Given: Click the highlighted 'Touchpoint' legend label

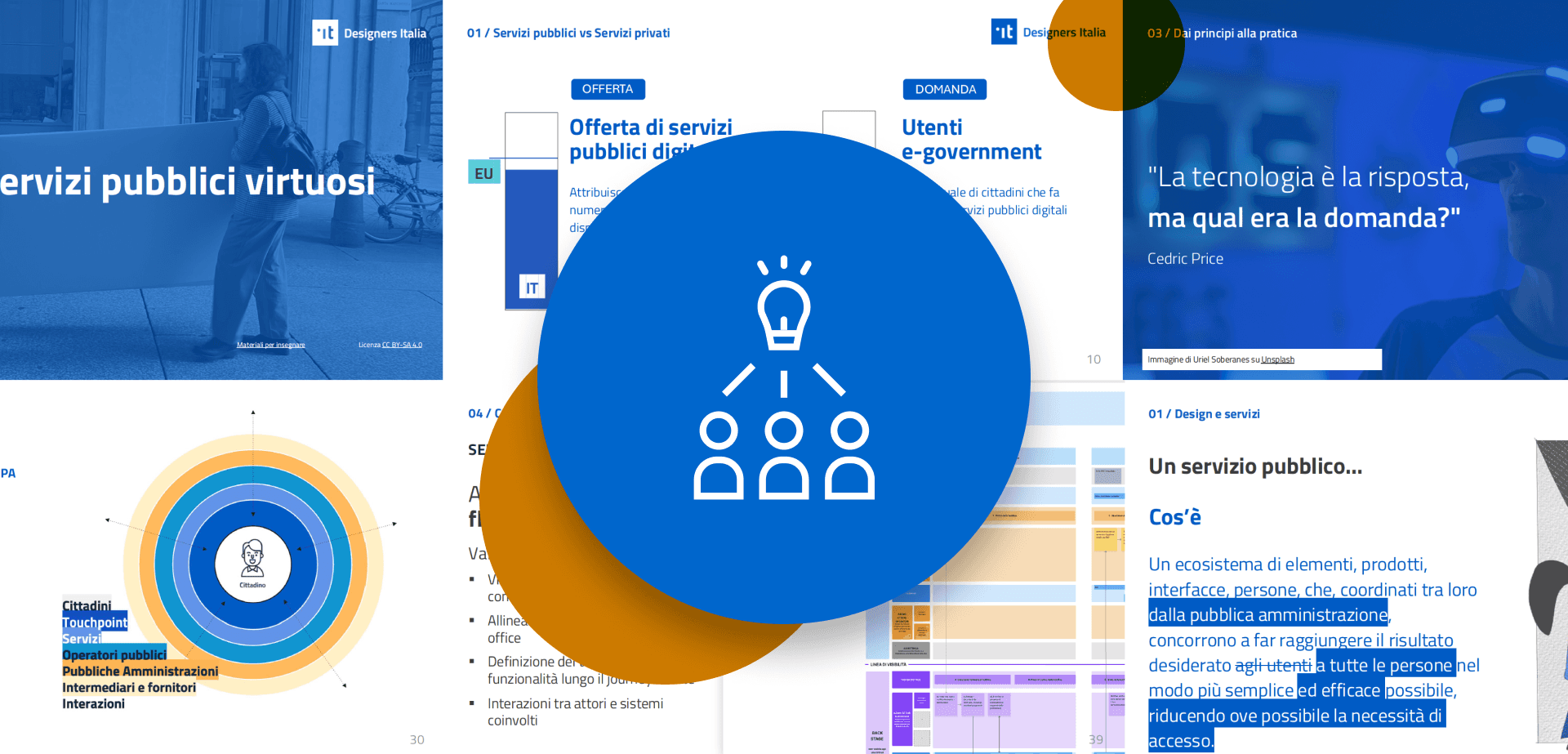Looking at the screenshot, I should pyautogui.click(x=95, y=622).
